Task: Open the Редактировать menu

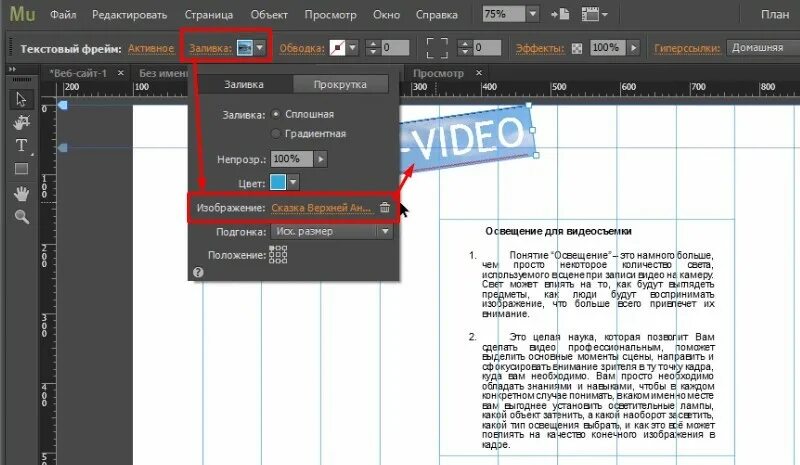Action: point(130,15)
